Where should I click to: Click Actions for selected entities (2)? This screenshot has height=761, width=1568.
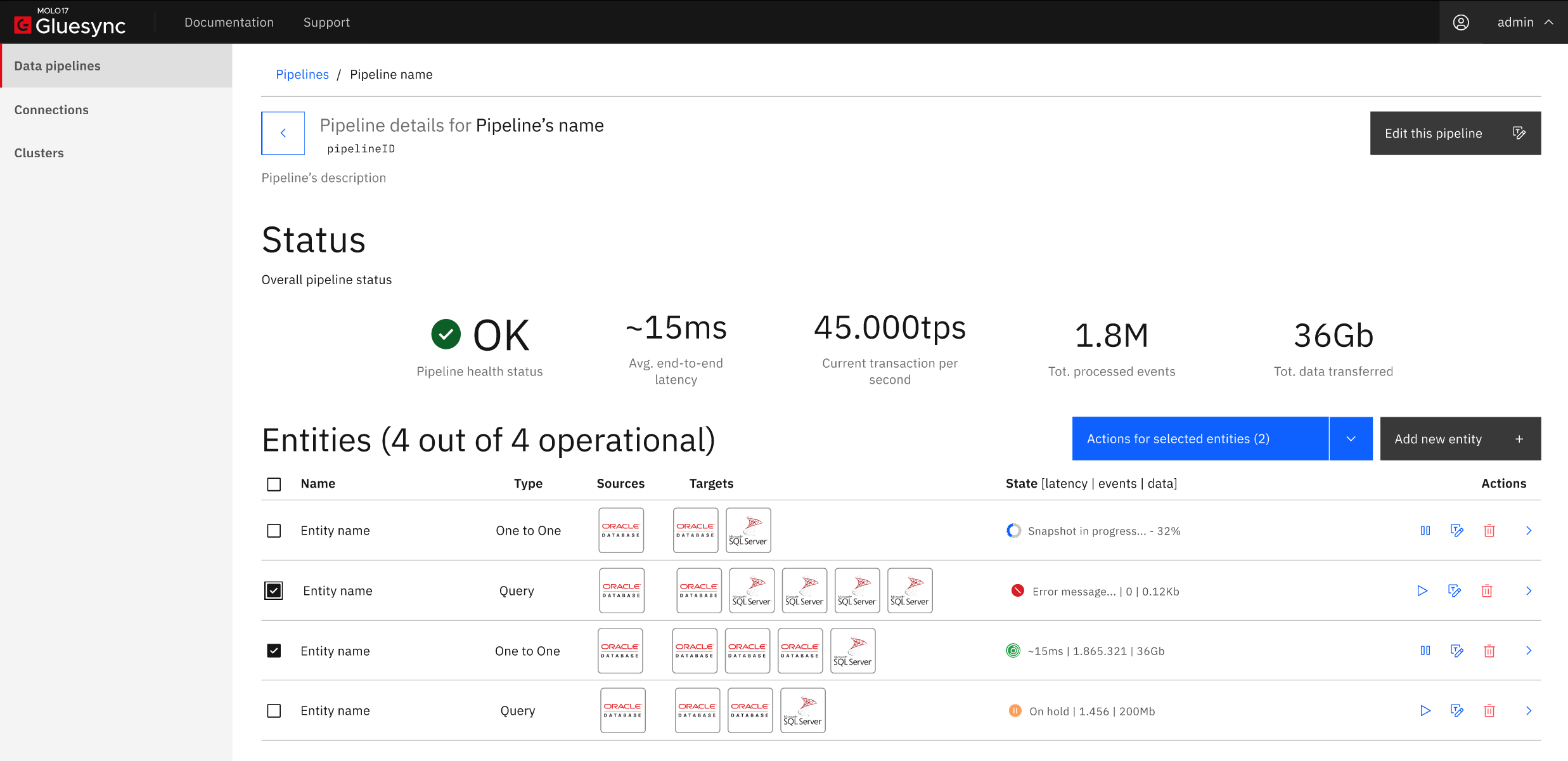coord(1200,439)
